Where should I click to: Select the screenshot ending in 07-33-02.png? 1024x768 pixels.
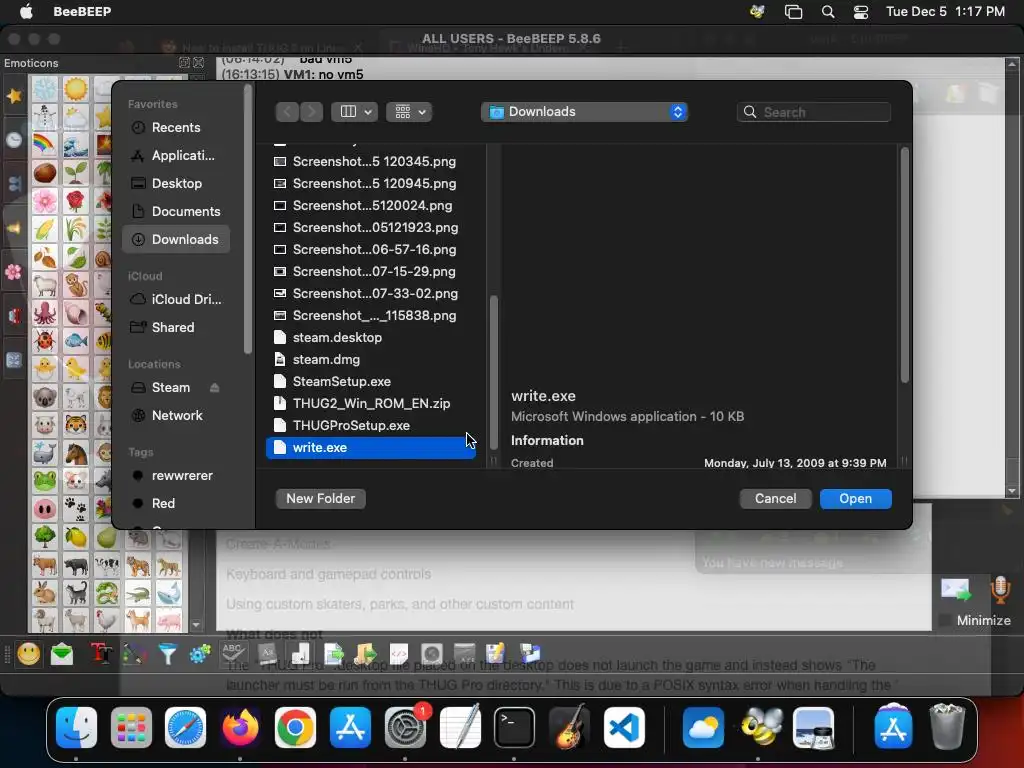(370, 293)
